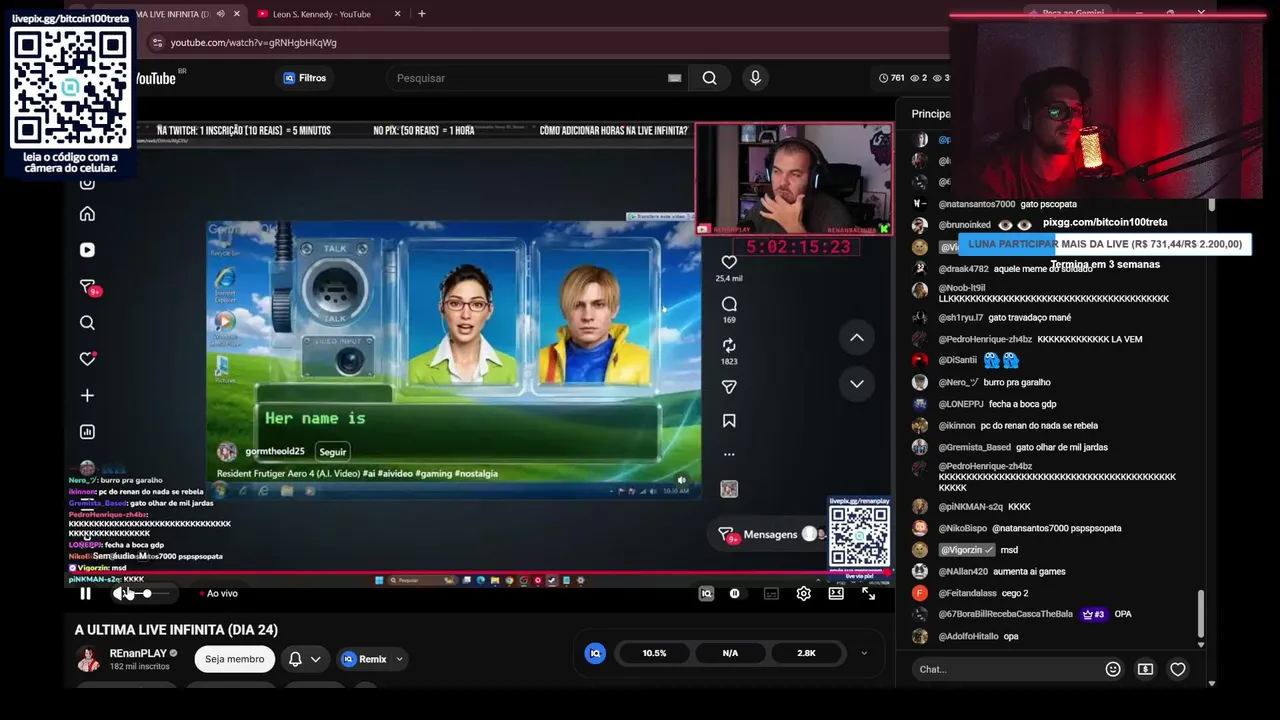Open comments on the TikTok video
This screenshot has width=1280, height=720.
click(x=729, y=304)
